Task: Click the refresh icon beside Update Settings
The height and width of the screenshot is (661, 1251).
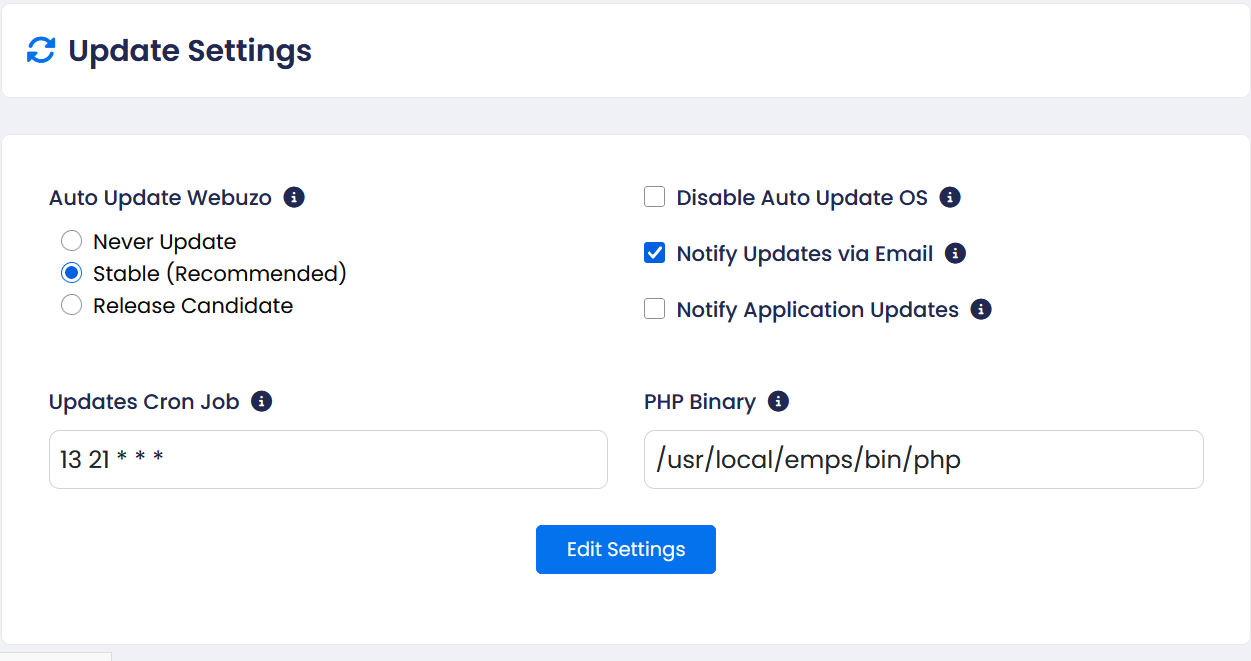Action: [41, 50]
